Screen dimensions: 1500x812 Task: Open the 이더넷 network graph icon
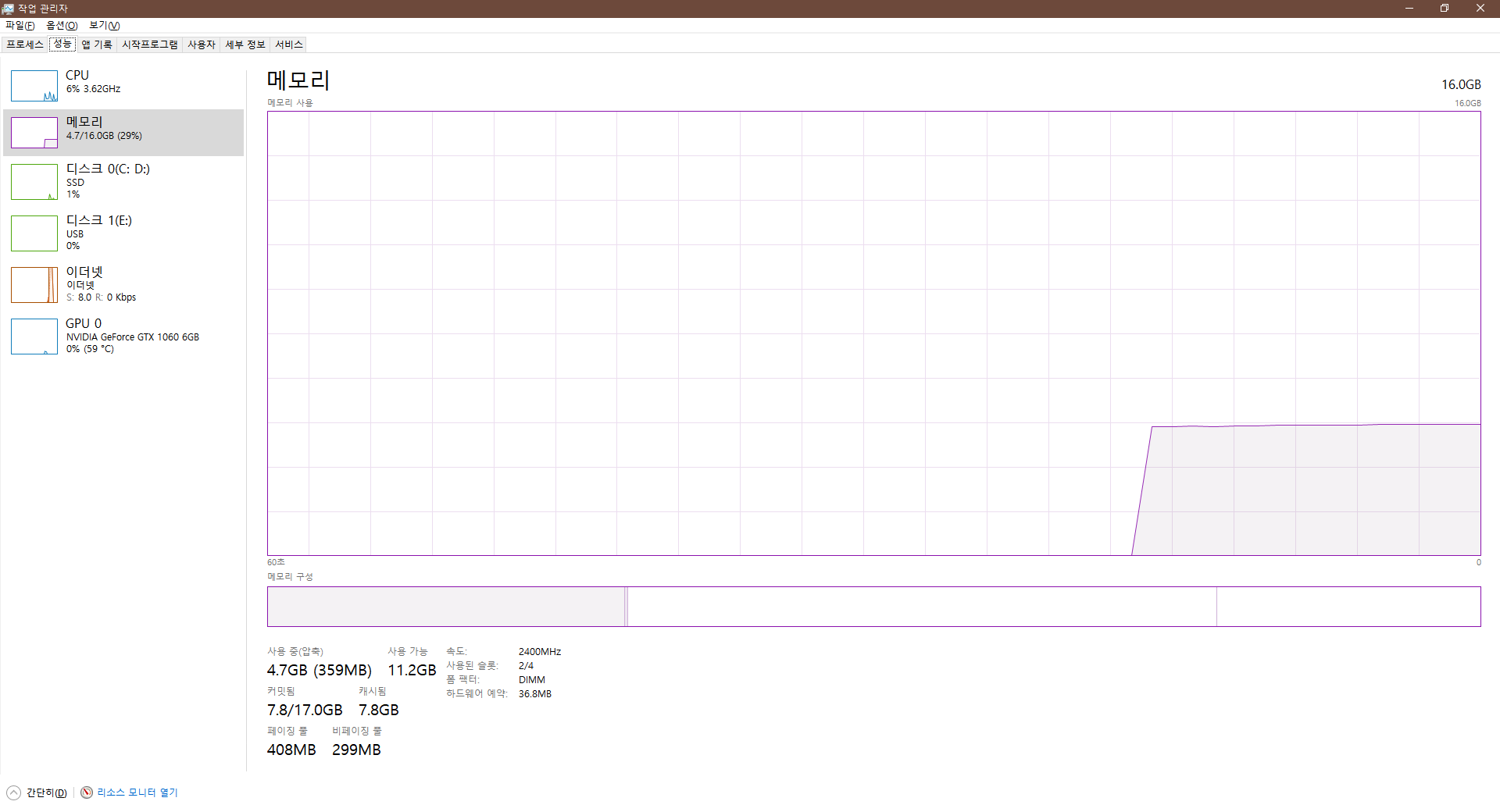tap(34, 285)
